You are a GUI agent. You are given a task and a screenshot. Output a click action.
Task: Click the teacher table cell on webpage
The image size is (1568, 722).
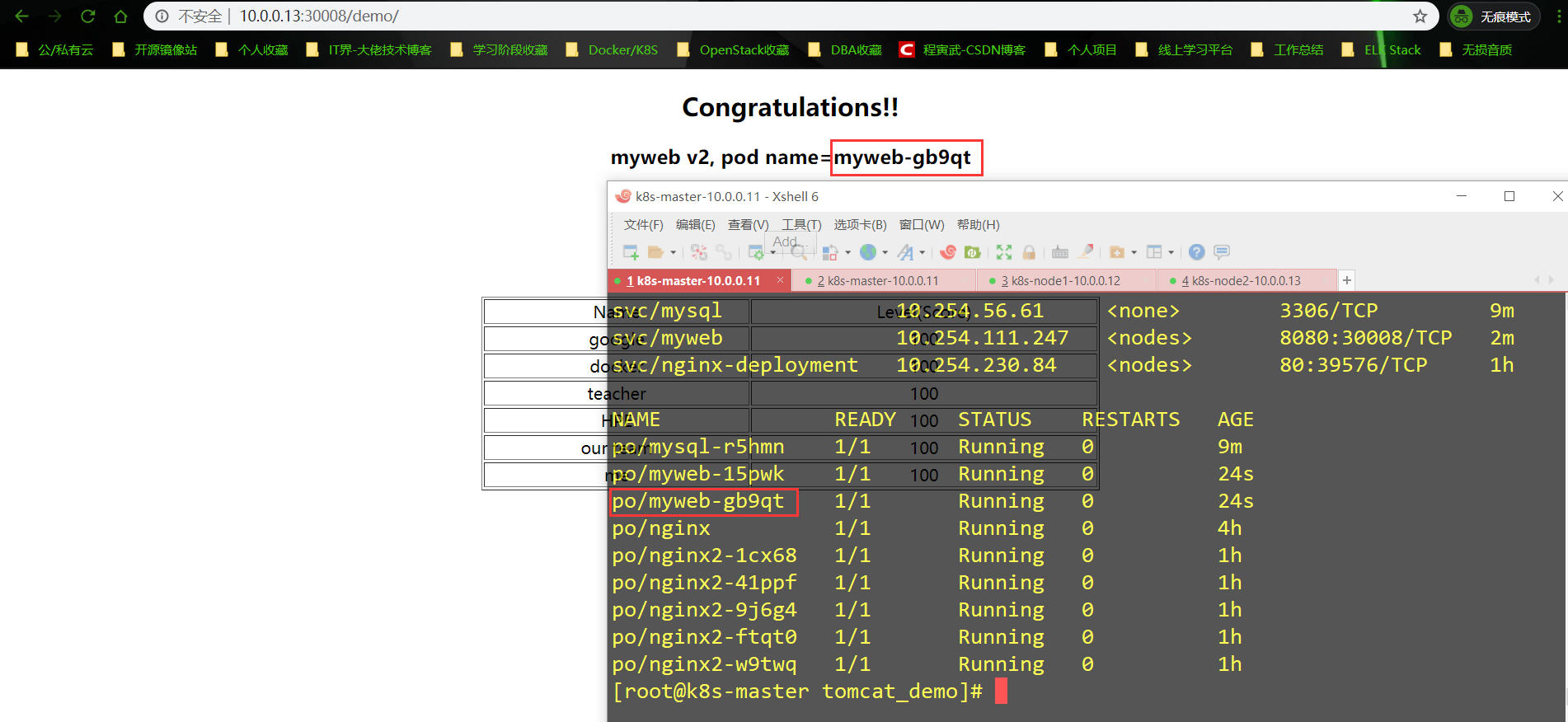617,394
